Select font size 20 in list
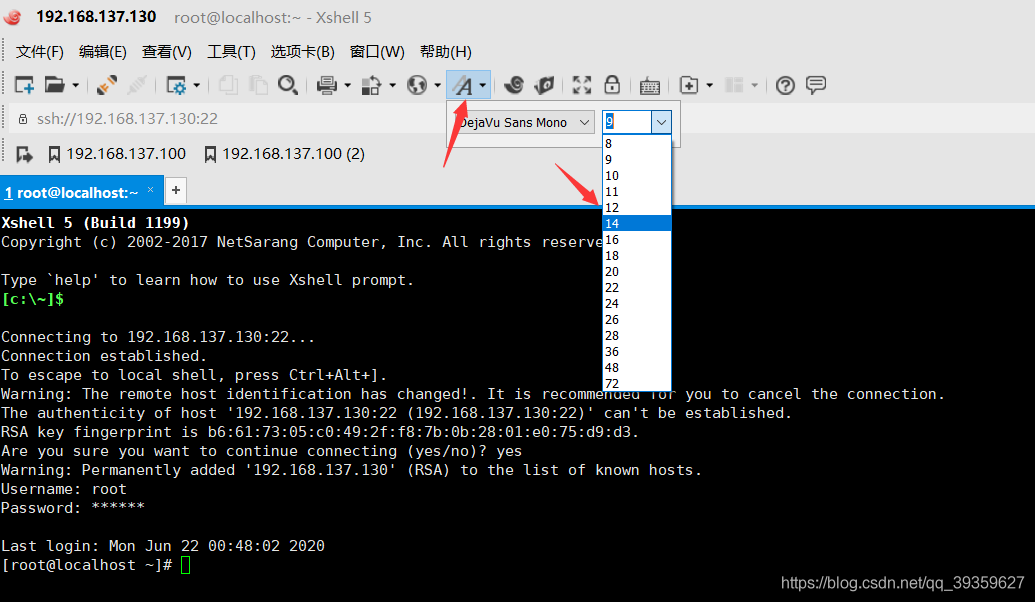This screenshot has height=602, width=1035. [636, 271]
